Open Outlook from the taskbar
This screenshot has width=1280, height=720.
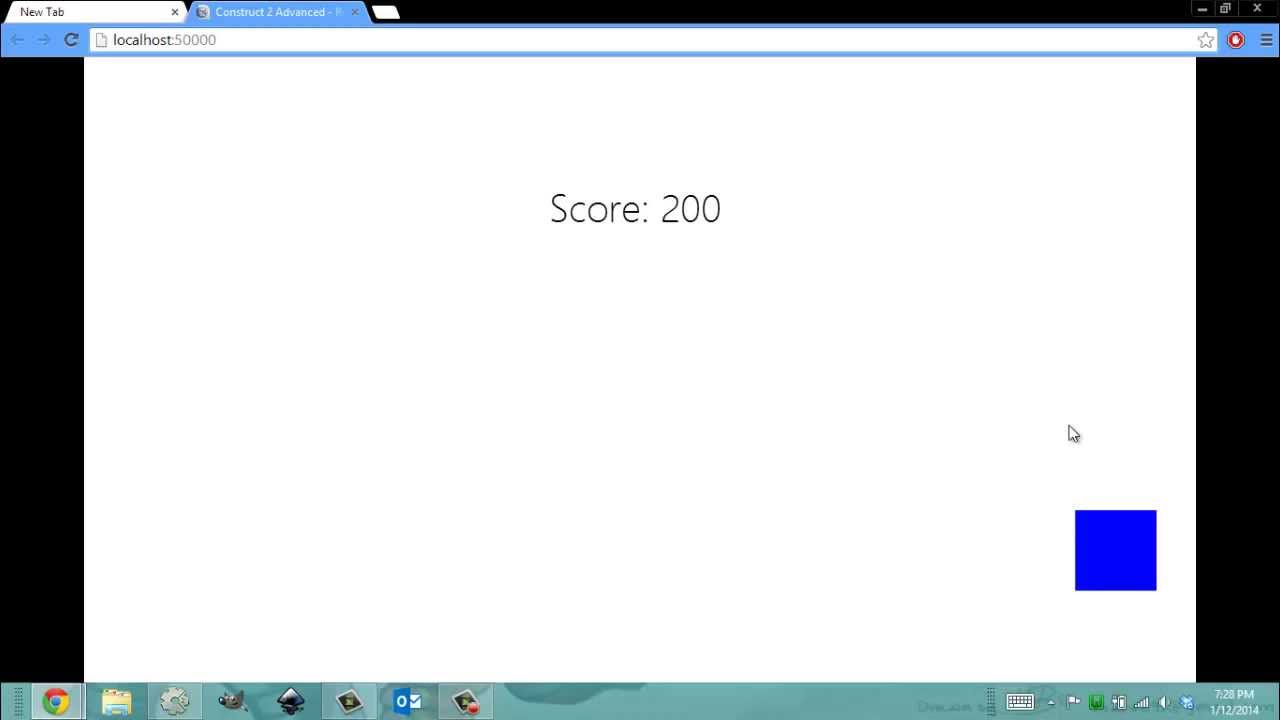tap(407, 701)
